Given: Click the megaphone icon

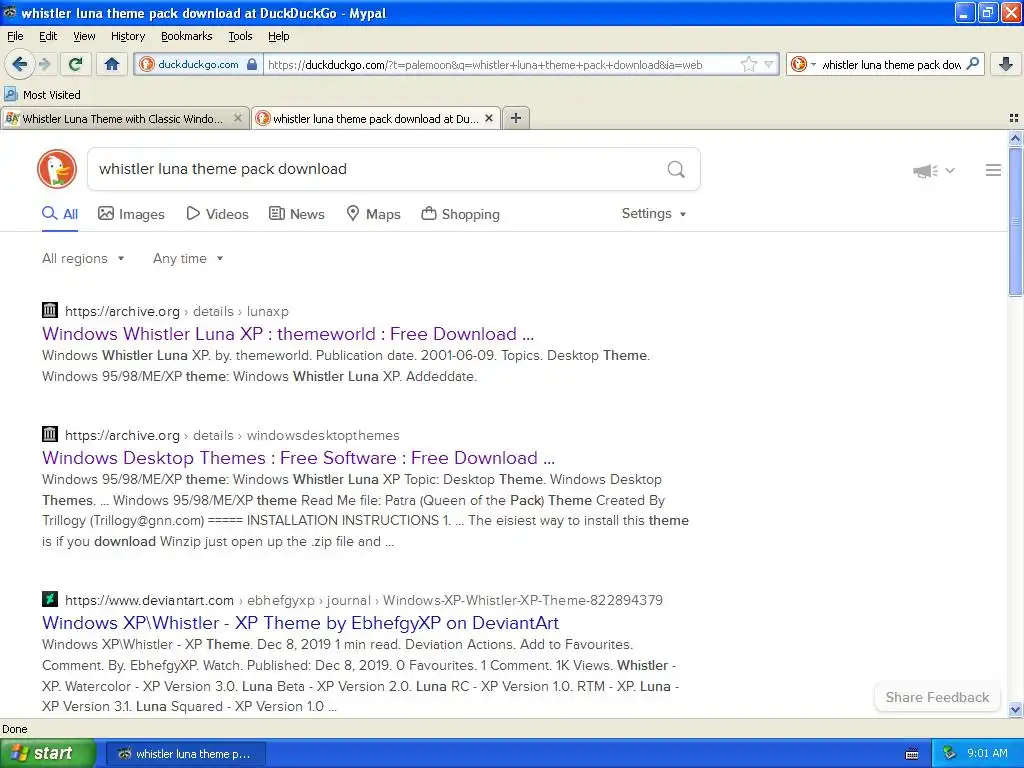Looking at the screenshot, I should pyautogui.click(x=925, y=171).
